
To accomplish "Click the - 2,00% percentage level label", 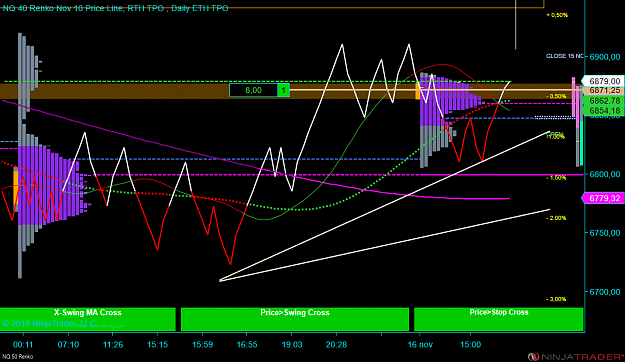I will [556, 218].
